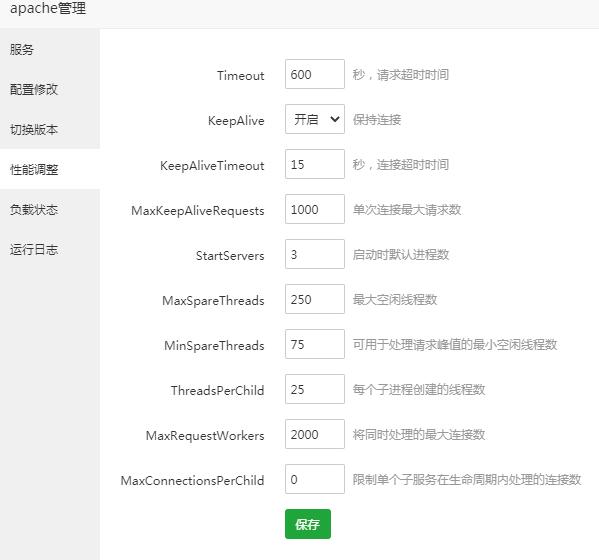Viewport: 599px width, 560px height.
Task: Click the MaxSpareThreads input box
Action: tap(315, 299)
